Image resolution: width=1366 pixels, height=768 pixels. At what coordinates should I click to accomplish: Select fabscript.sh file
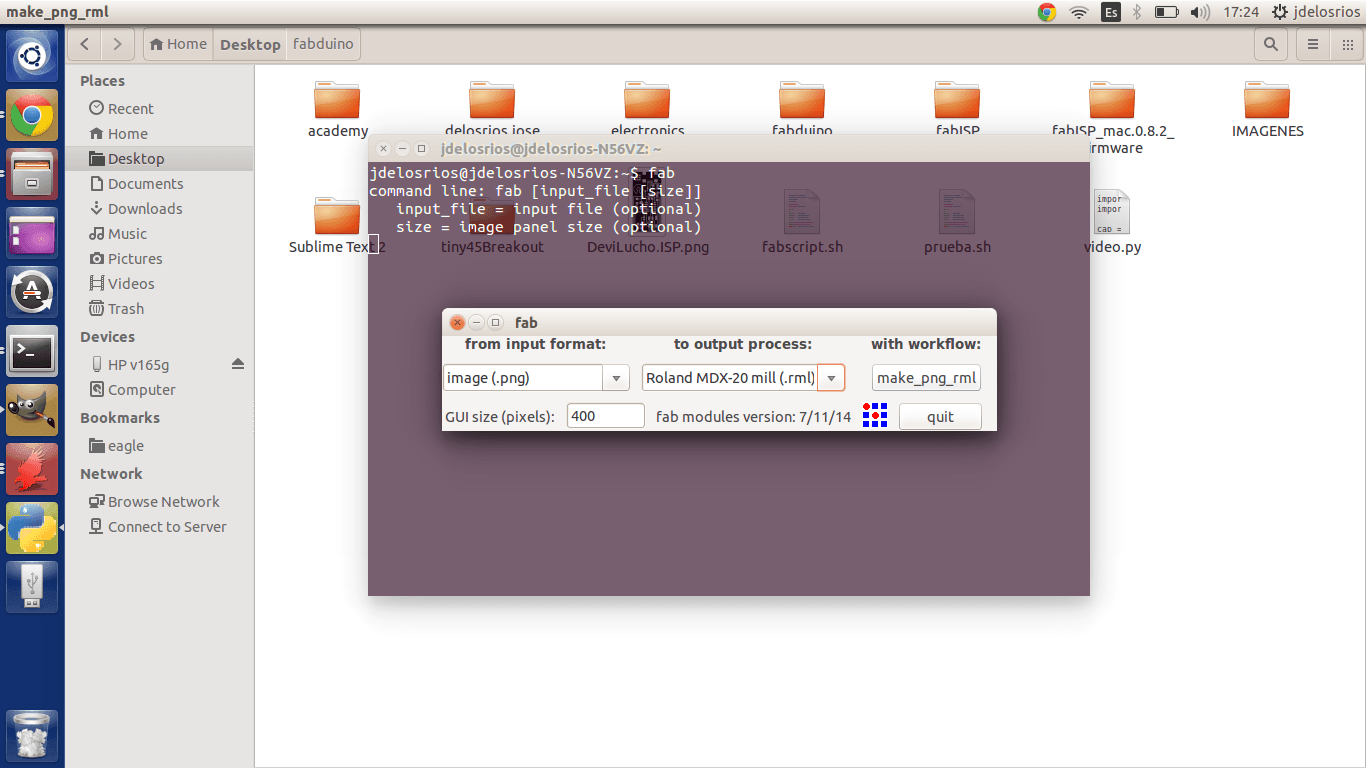(802, 222)
